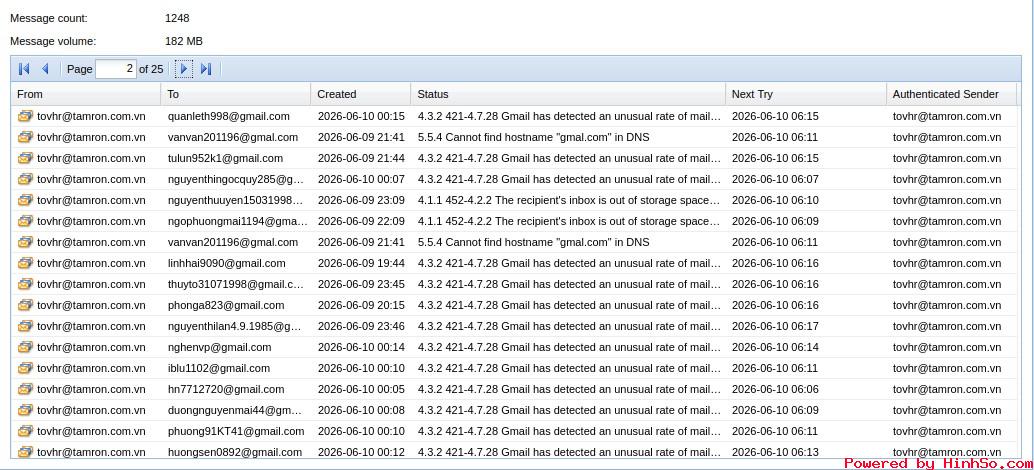The image size is (1034, 470).
Task: Click mail icon for iblu1102@gmail.com row
Action: [25, 368]
